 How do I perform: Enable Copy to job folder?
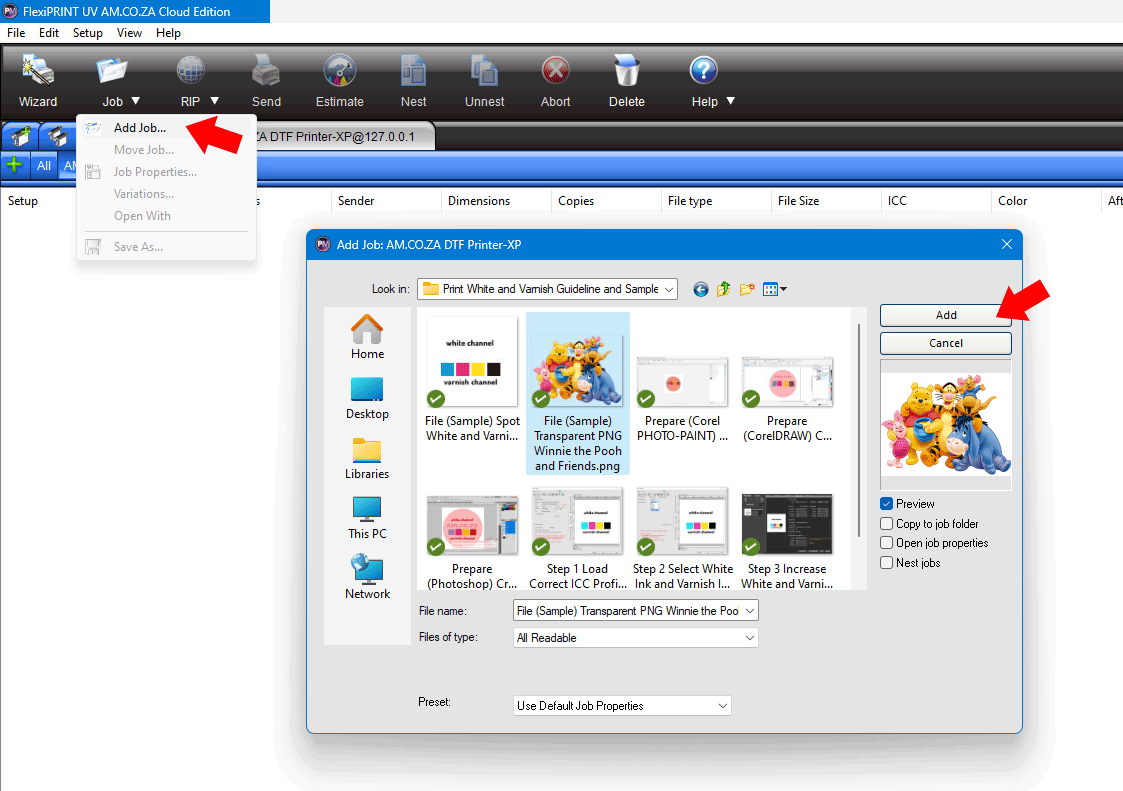[x=887, y=524]
